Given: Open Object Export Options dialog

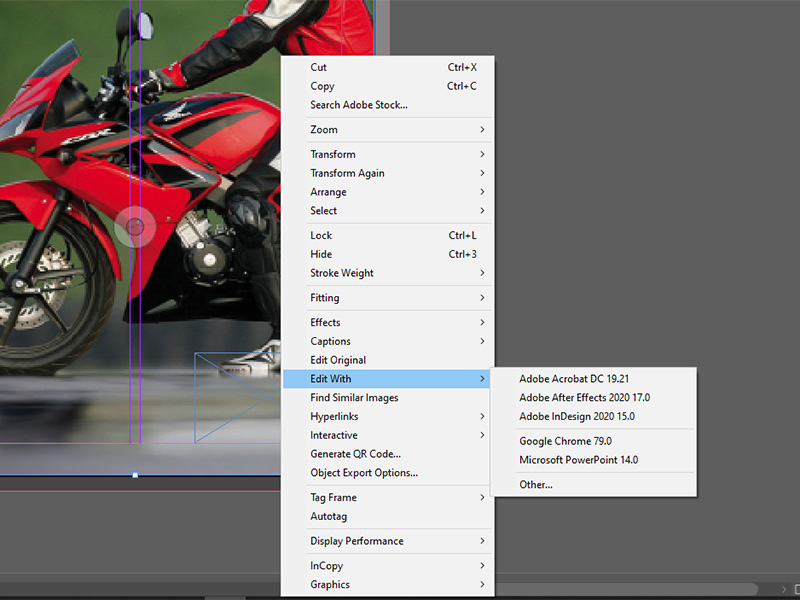Looking at the screenshot, I should (360, 472).
